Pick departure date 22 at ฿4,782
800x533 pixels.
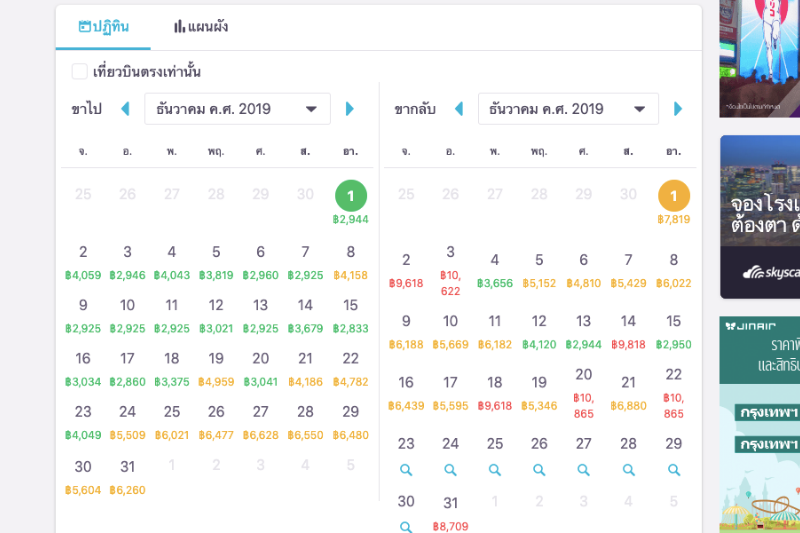tap(351, 369)
